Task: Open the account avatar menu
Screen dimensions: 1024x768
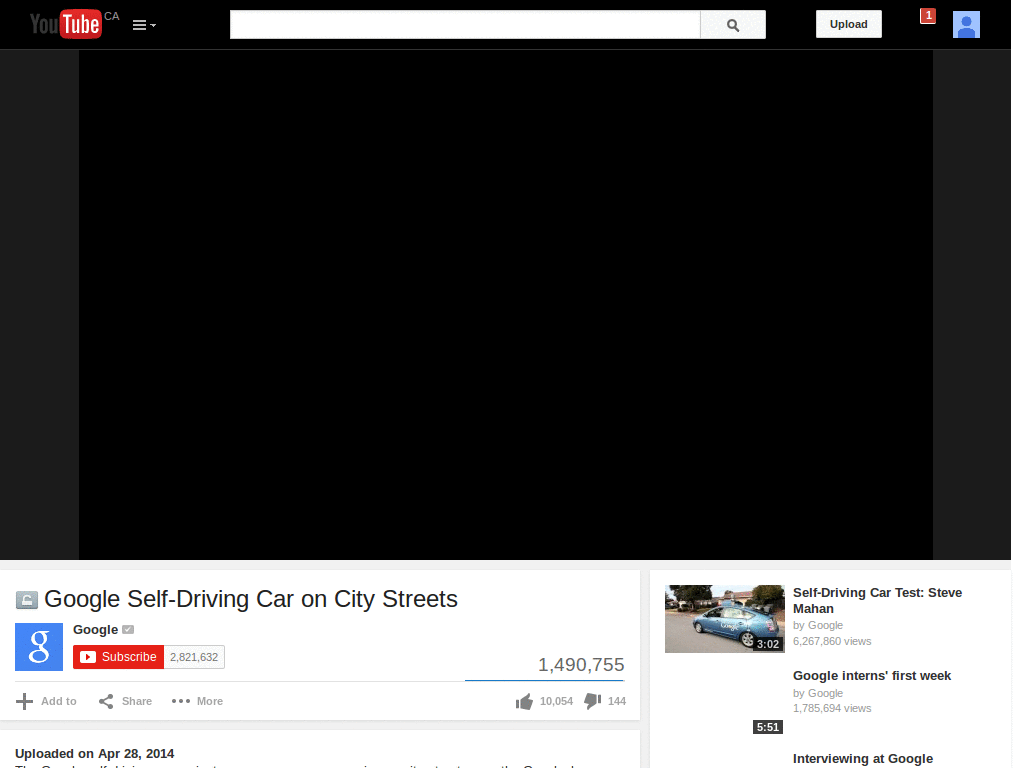Action: (966, 24)
